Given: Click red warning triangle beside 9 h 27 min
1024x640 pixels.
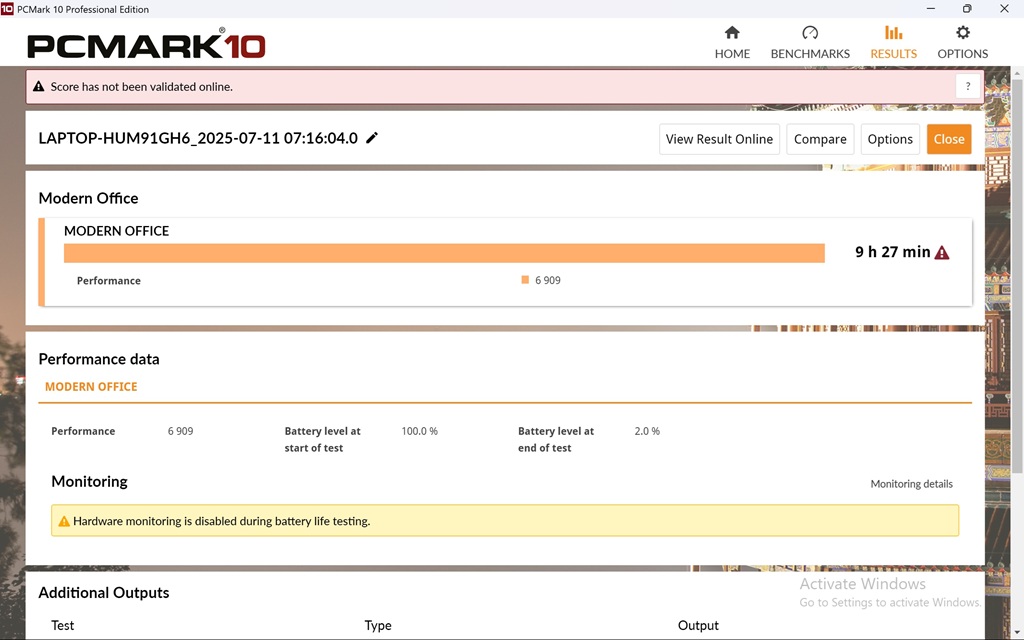Looking at the screenshot, I should click(942, 253).
